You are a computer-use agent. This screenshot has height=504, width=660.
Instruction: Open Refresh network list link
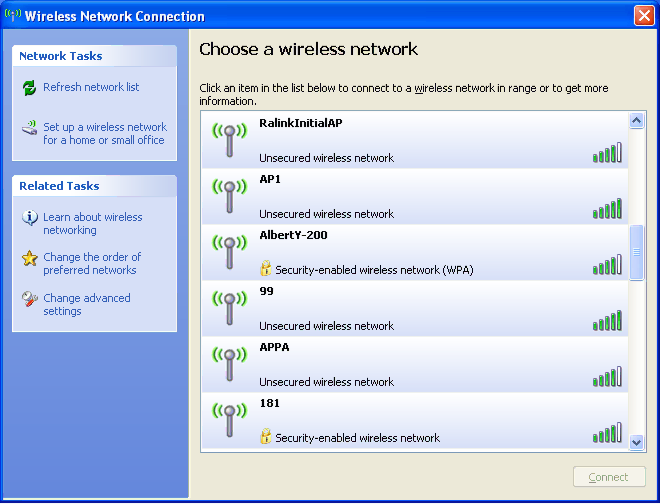tap(91, 87)
